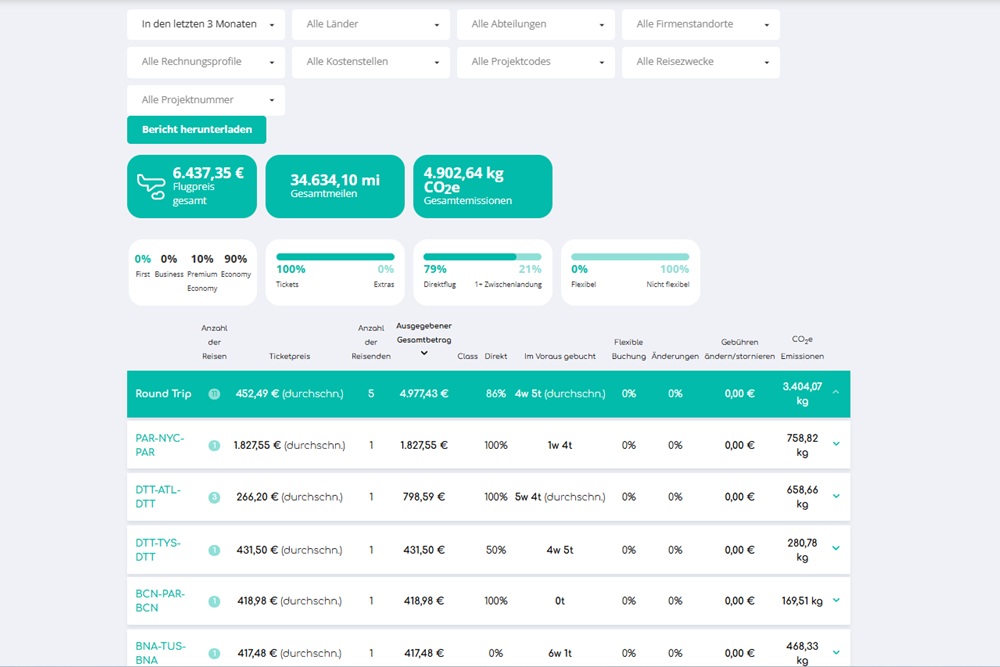Click the Tickets vs Extras progress bar
Image resolution: width=1000 pixels, height=667 pixels.
point(335,257)
